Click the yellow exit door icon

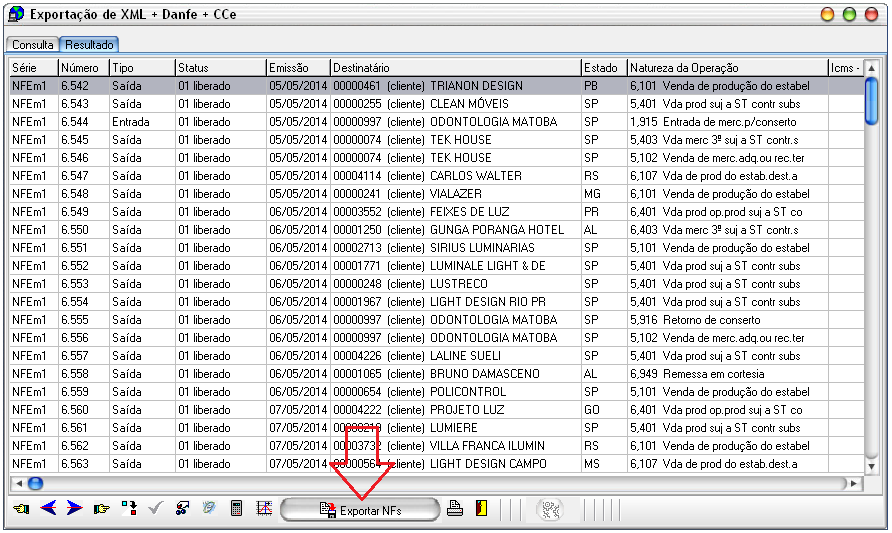pyautogui.click(x=481, y=508)
